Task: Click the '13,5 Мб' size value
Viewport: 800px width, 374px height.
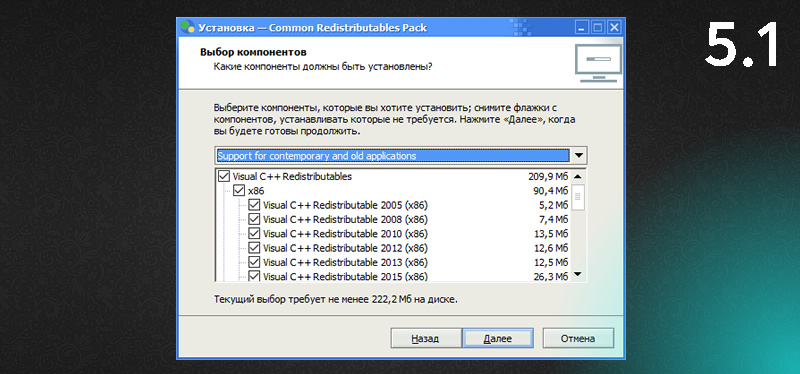Action: (x=551, y=234)
